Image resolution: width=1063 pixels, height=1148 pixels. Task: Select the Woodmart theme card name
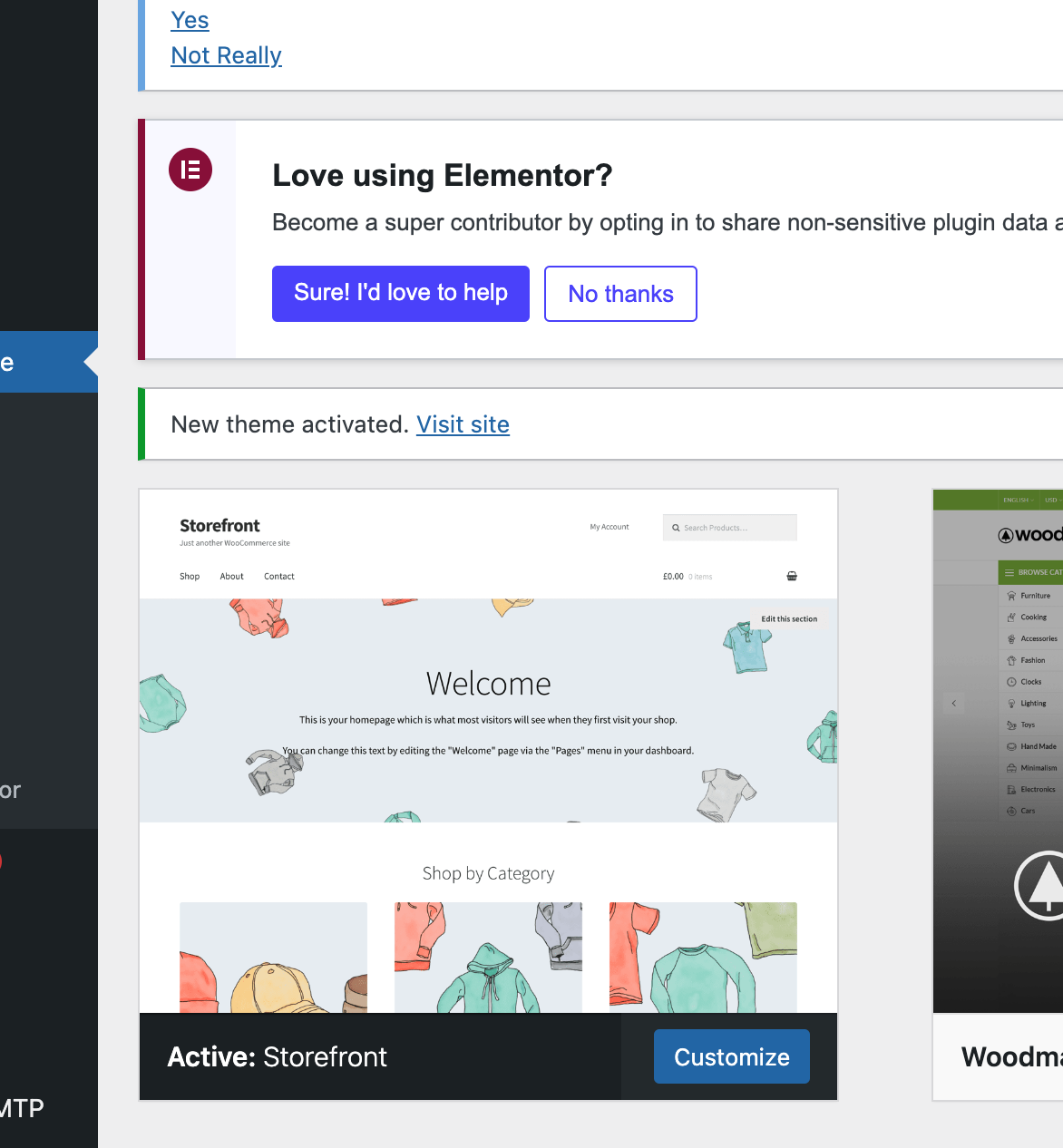1011,1056
